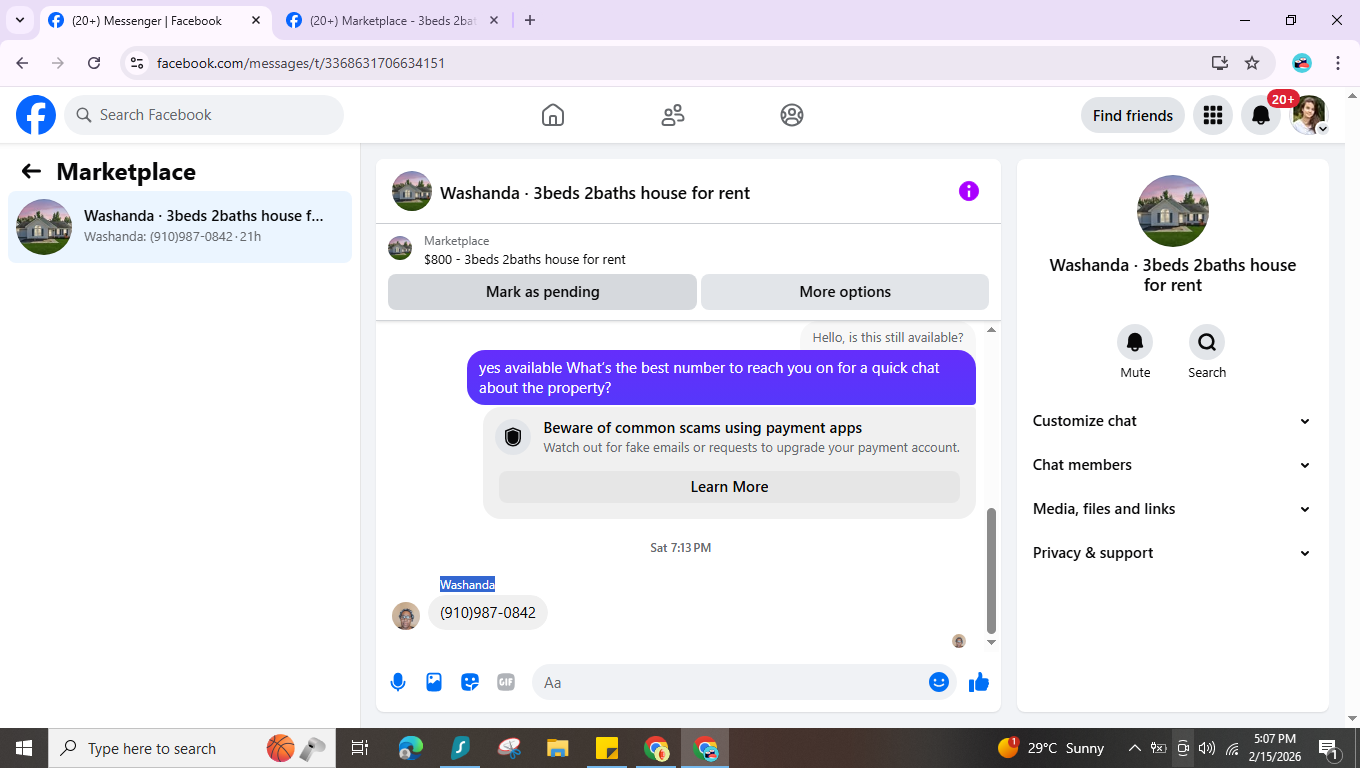This screenshot has width=1360, height=768.
Task: Select the Washanda conversation in list
Action: coord(180,227)
